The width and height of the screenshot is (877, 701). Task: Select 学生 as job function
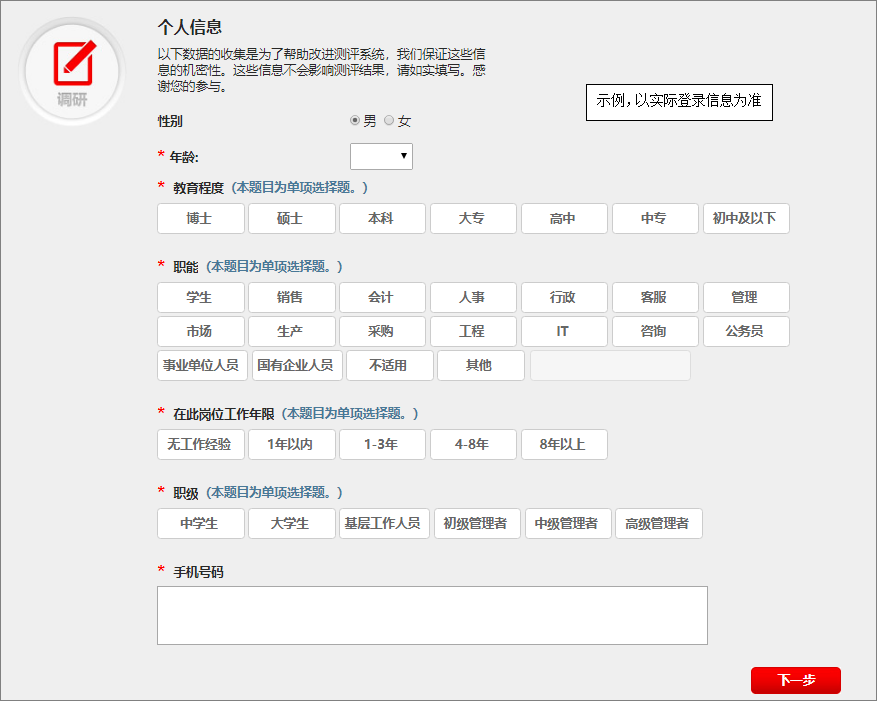click(201, 297)
